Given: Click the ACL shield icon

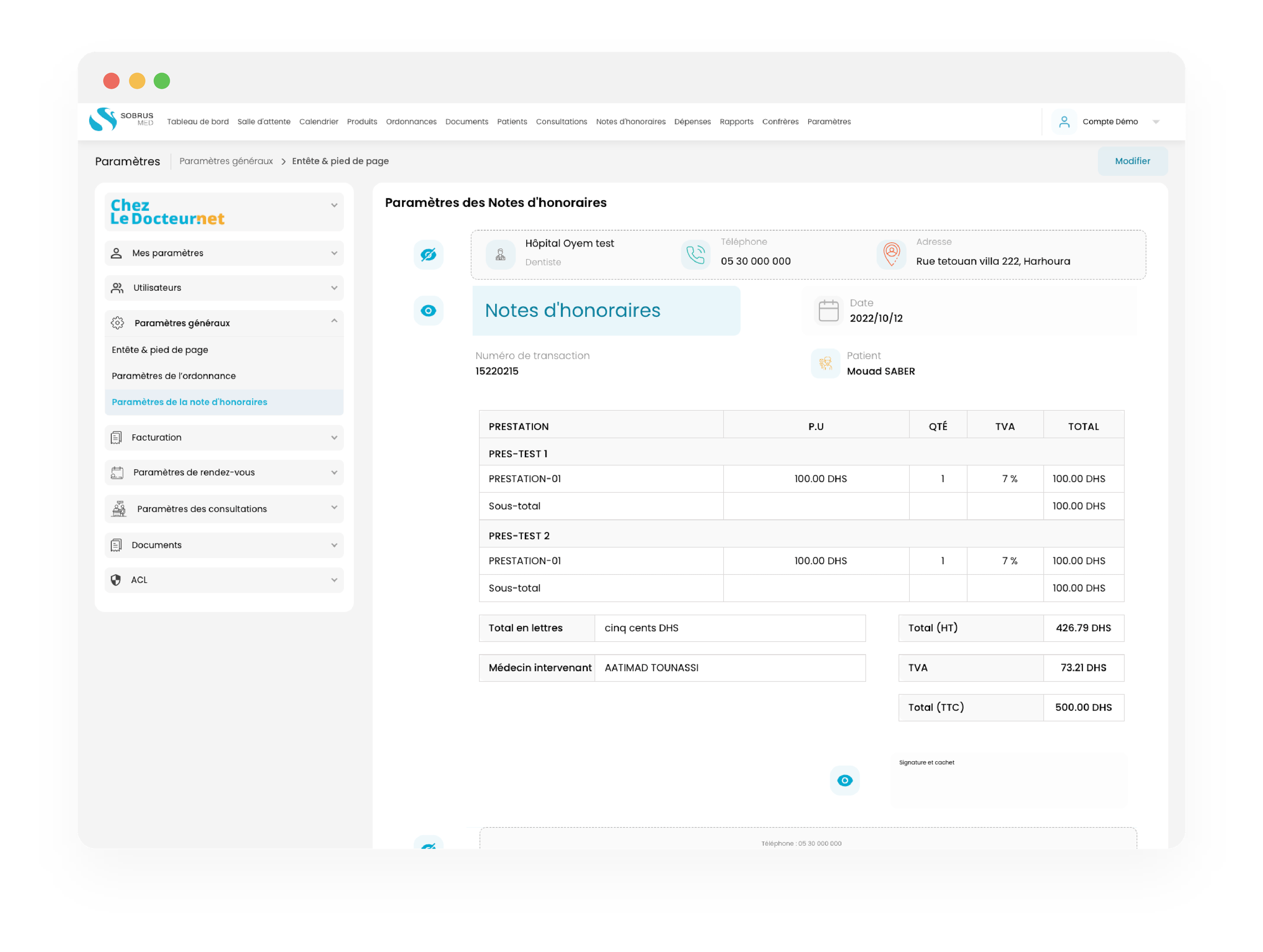Looking at the screenshot, I should pyautogui.click(x=116, y=580).
